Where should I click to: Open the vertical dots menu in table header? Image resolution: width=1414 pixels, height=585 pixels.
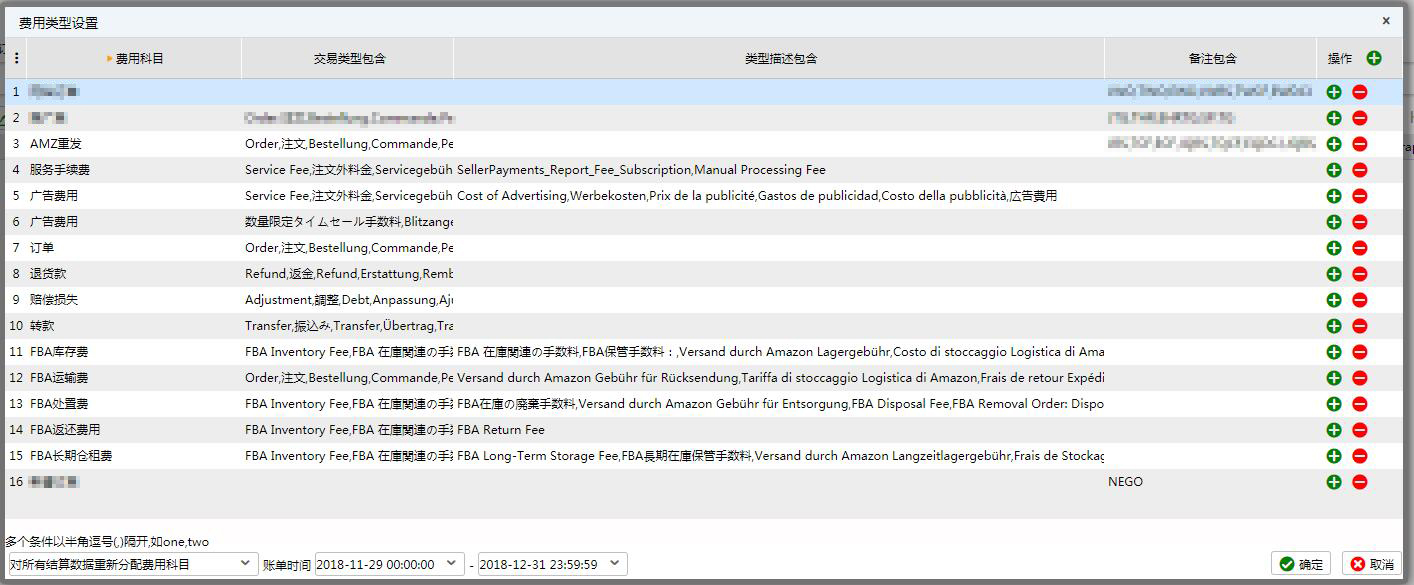(x=15, y=58)
